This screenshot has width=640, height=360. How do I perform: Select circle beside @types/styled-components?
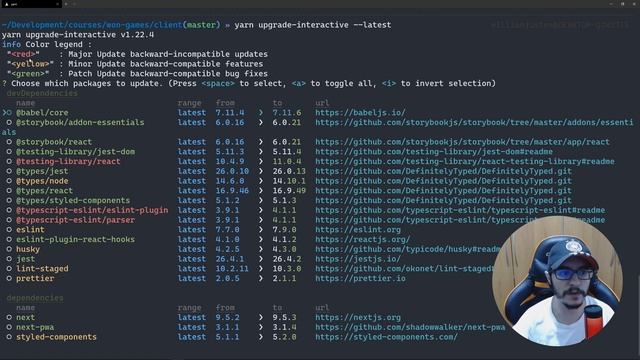[9, 201]
